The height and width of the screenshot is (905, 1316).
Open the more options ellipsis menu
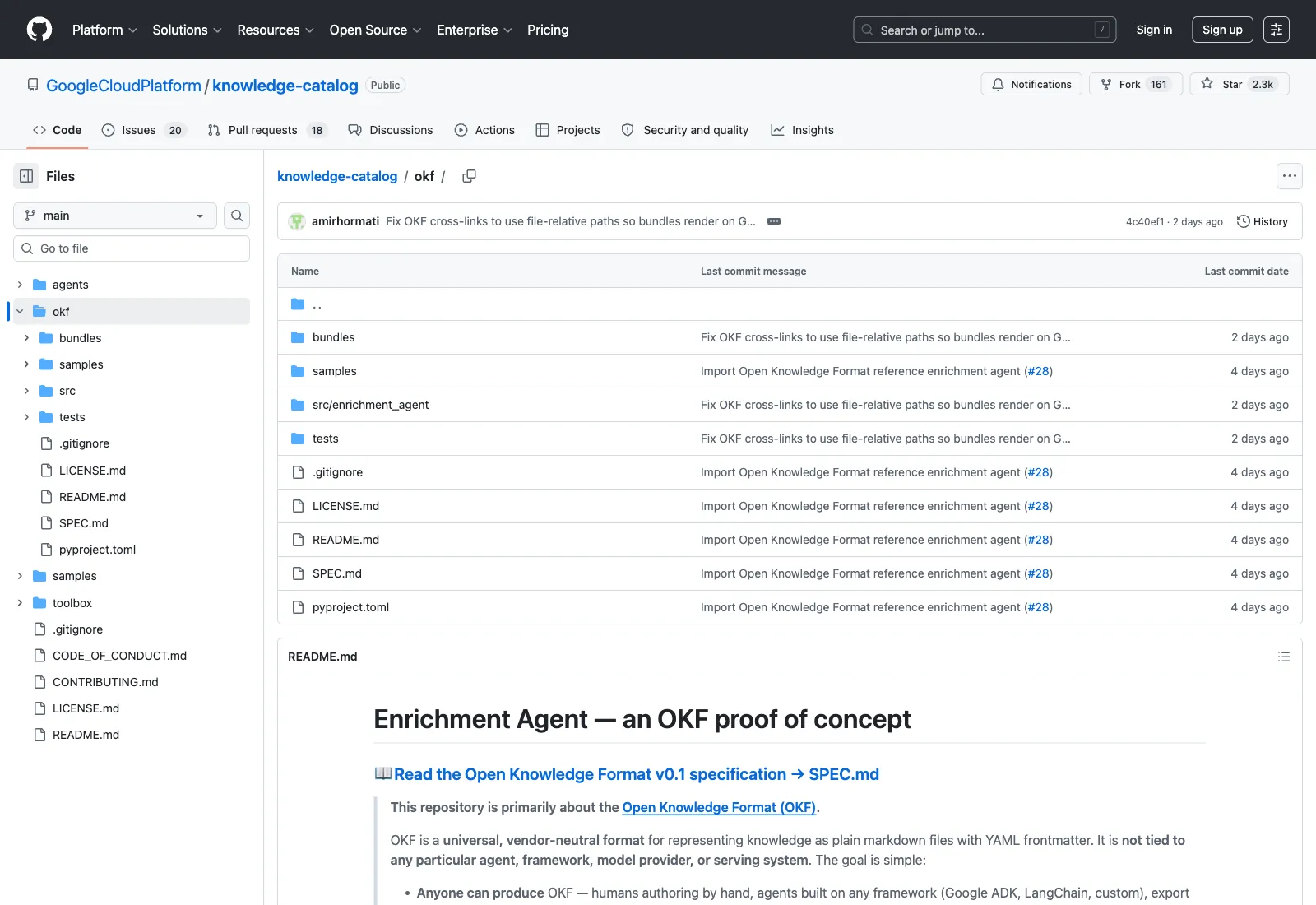click(1289, 176)
